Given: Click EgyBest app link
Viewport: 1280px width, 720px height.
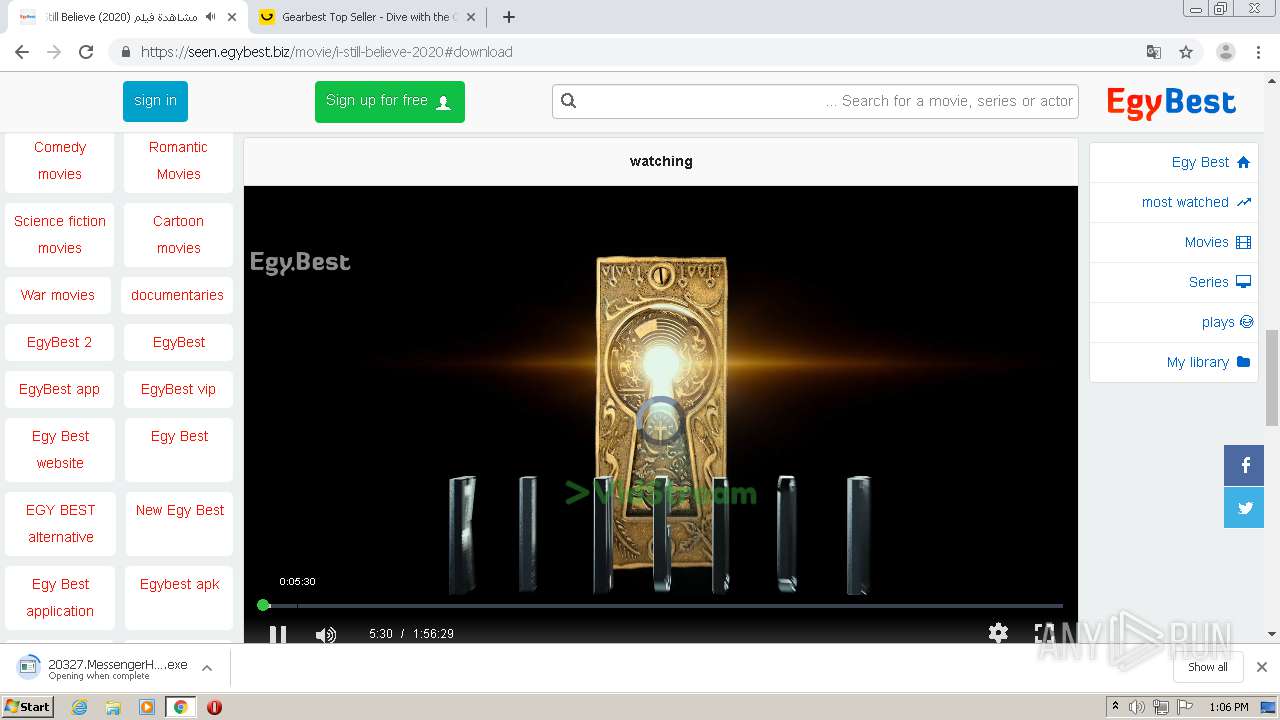Looking at the screenshot, I should [59, 389].
